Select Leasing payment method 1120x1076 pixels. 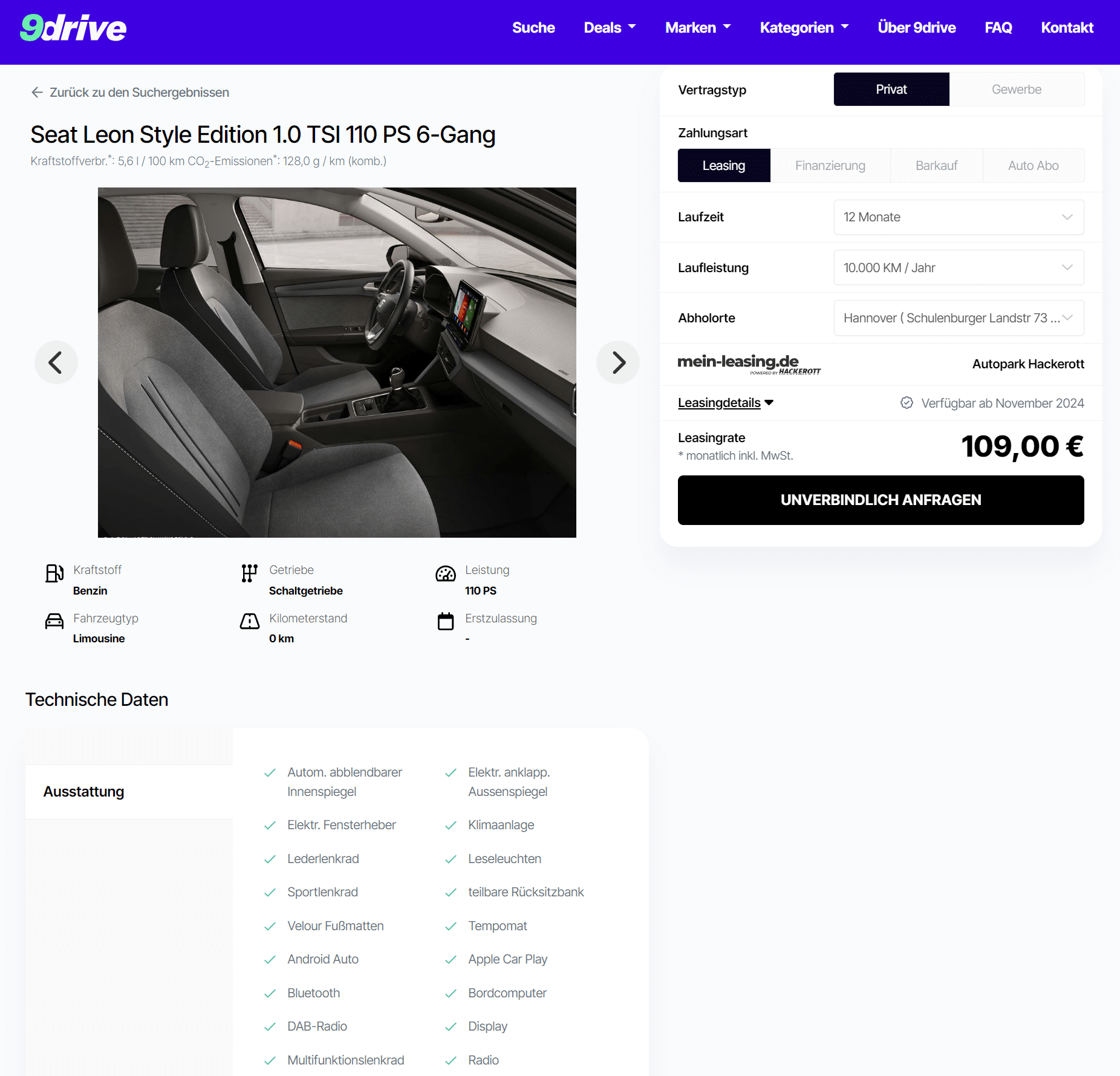click(724, 166)
